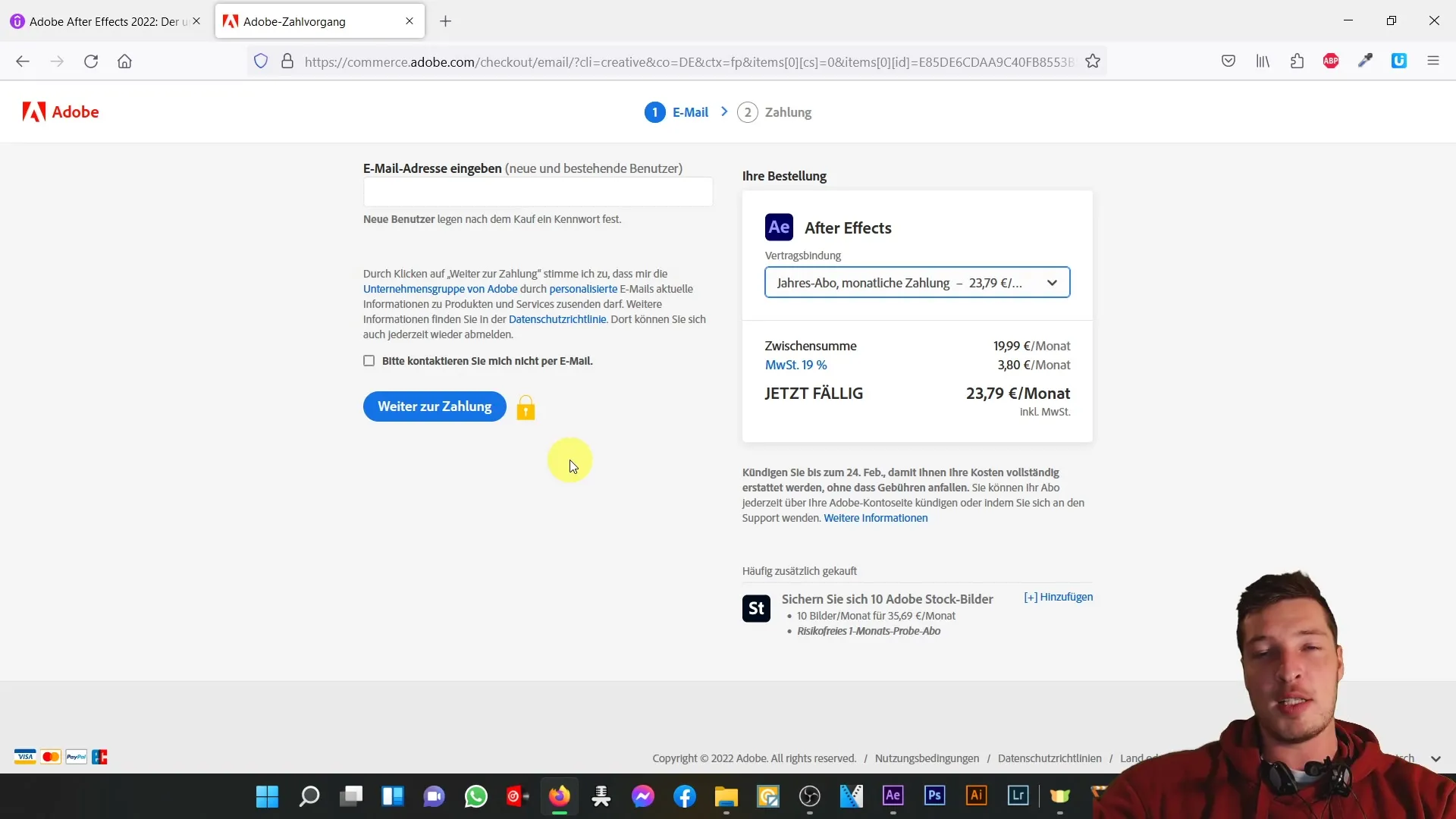Open the Firefox hamburger application menu

1433,61
